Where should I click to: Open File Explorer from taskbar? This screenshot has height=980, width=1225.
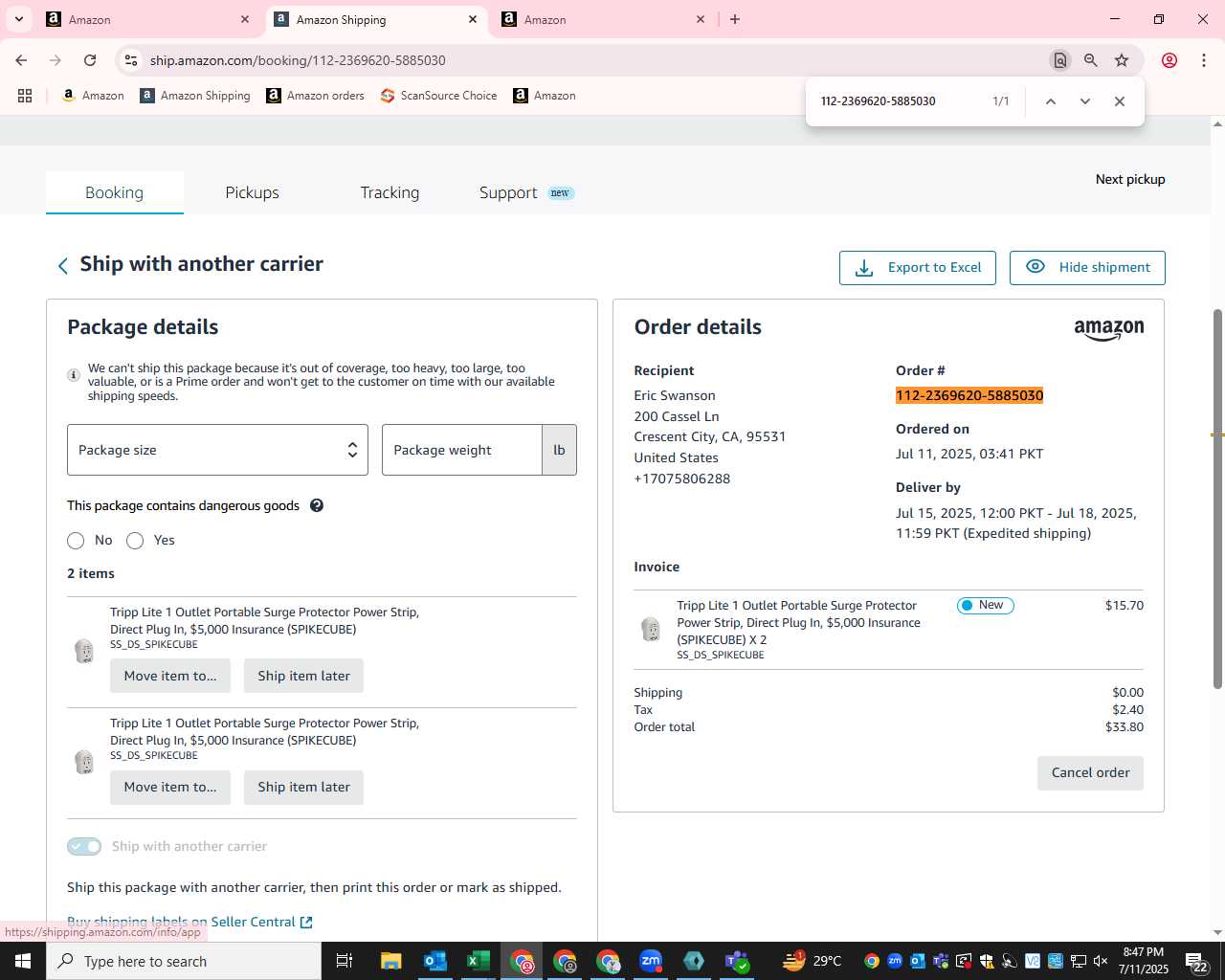[390, 961]
